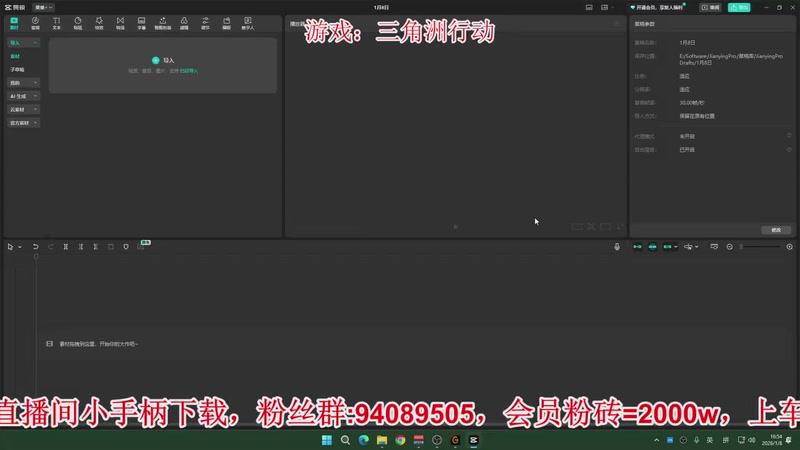
Task: Click the player play button
Action: [456, 227]
